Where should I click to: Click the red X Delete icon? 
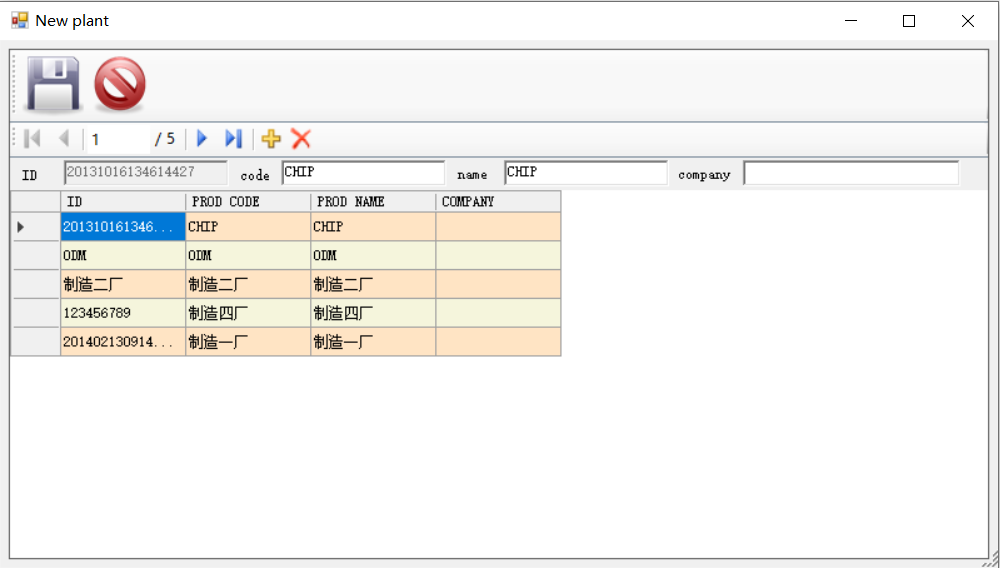[x=301, y=139]
